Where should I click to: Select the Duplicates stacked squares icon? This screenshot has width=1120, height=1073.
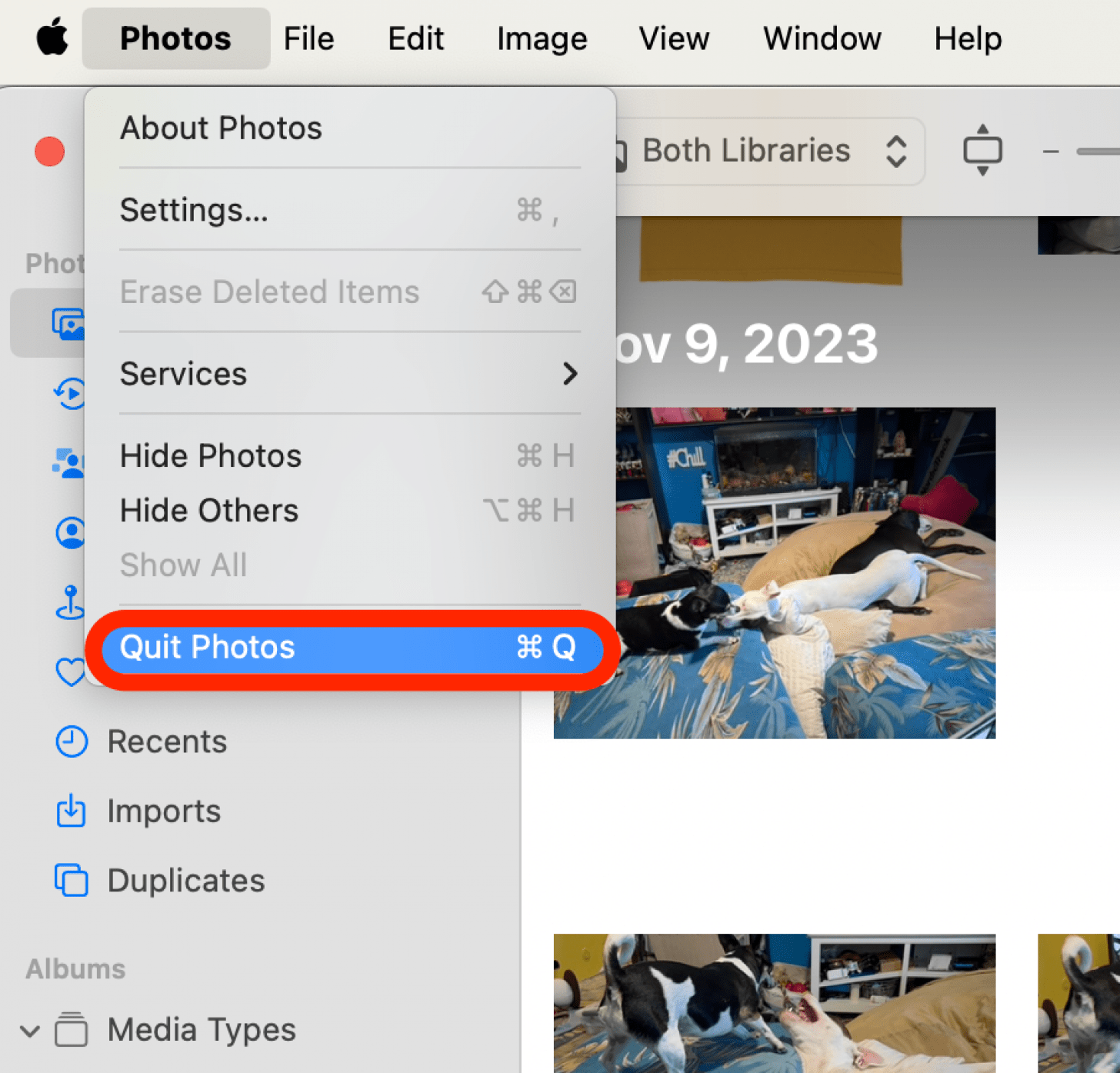coord(72,880)
